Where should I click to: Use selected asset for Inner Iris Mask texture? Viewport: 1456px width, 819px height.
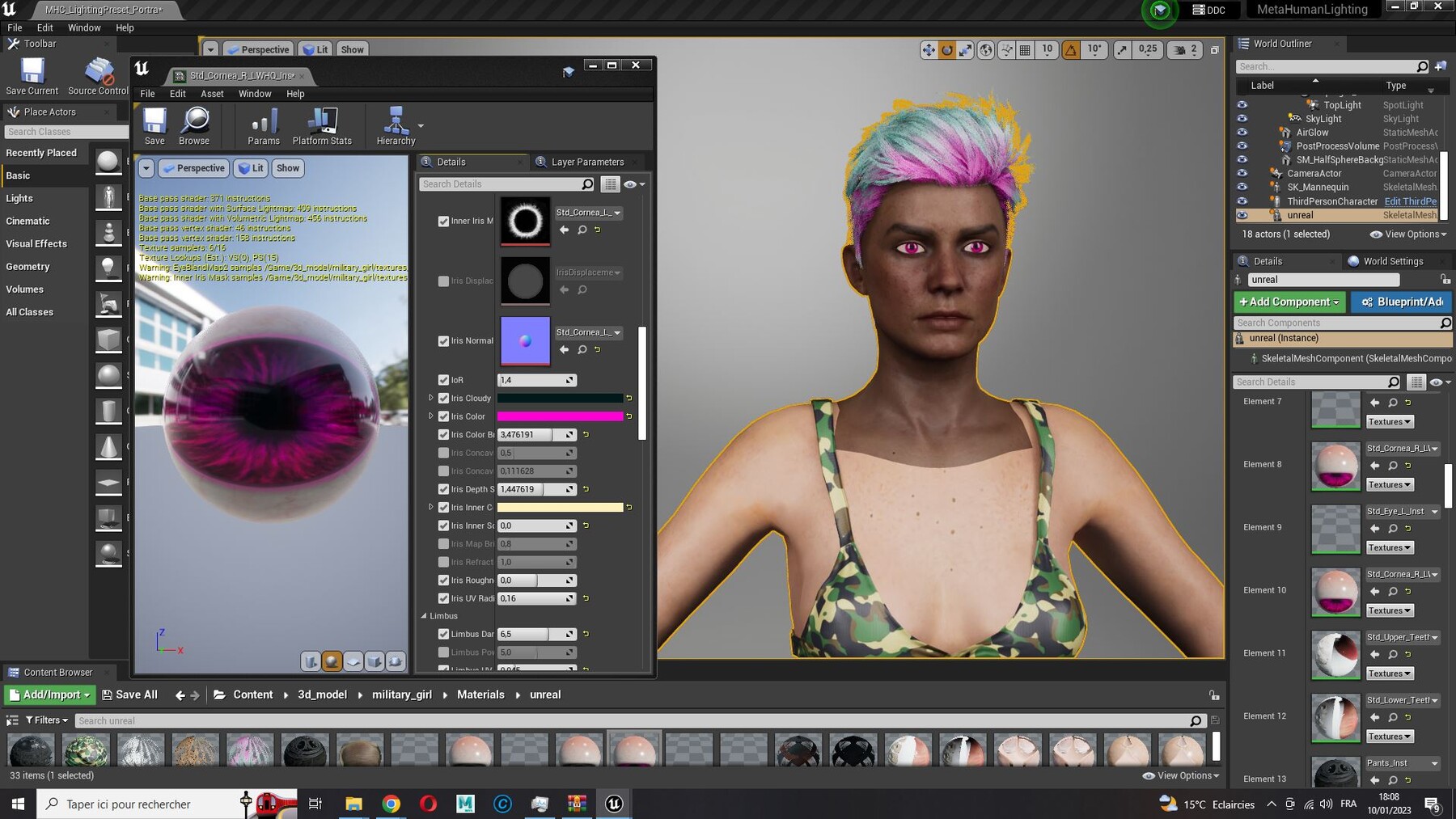click(x=564, y=230)
